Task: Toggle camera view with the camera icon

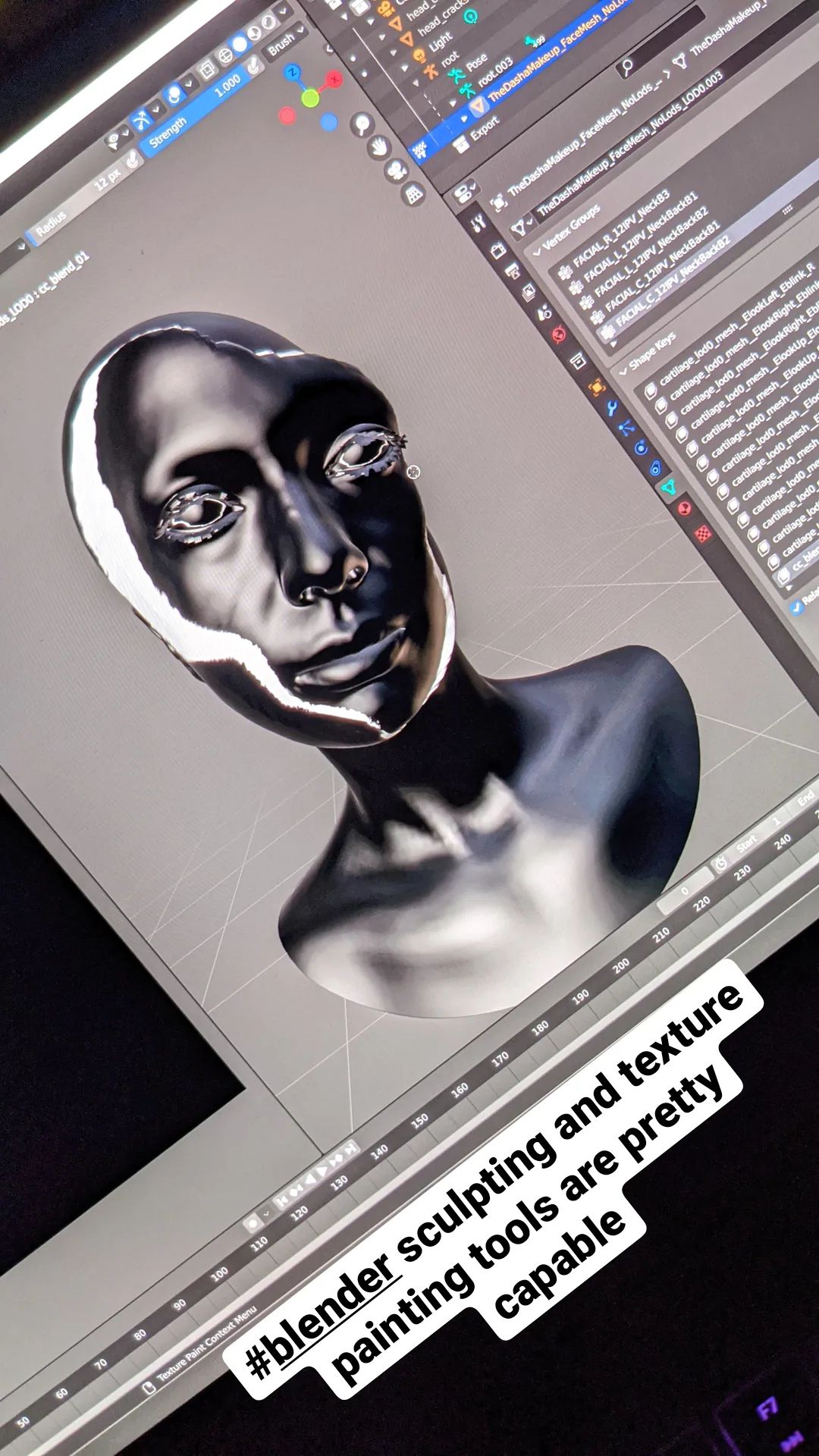Action: coord(397,171)
